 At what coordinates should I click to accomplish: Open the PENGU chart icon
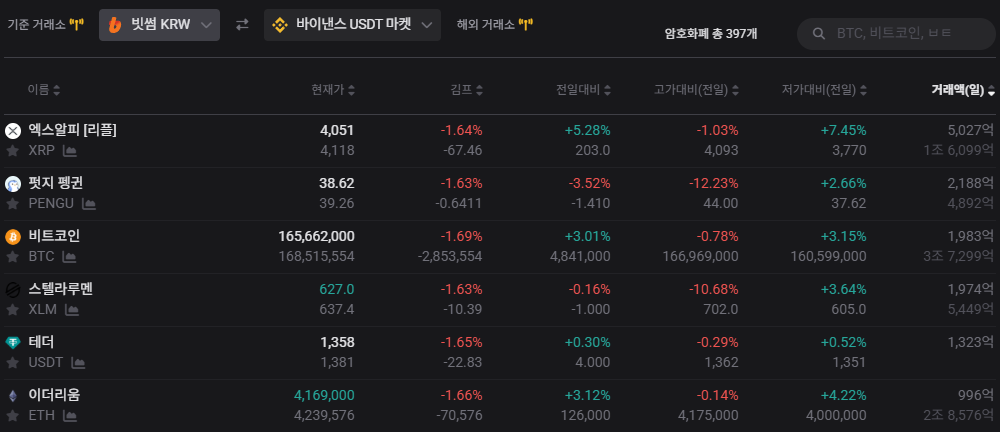(x=89, y=204)
